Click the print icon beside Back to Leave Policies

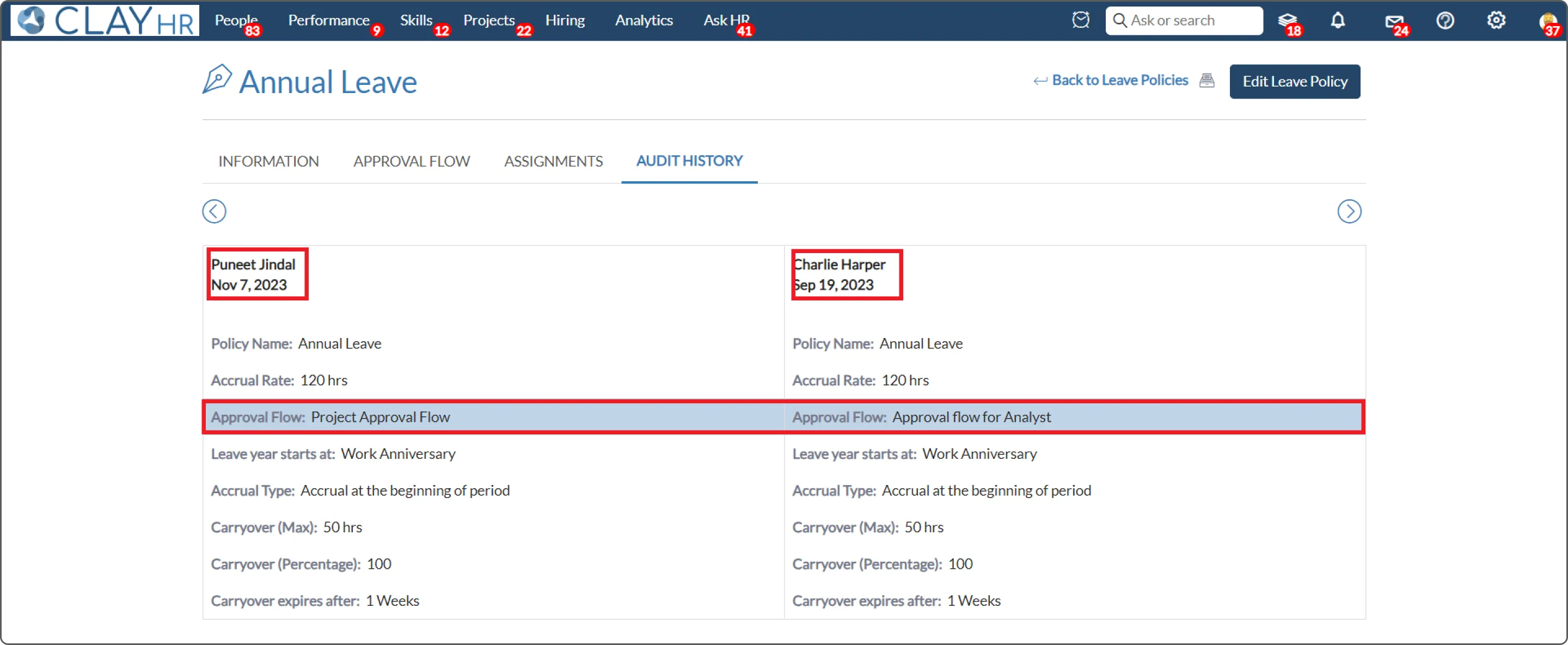coord(1206,81)
